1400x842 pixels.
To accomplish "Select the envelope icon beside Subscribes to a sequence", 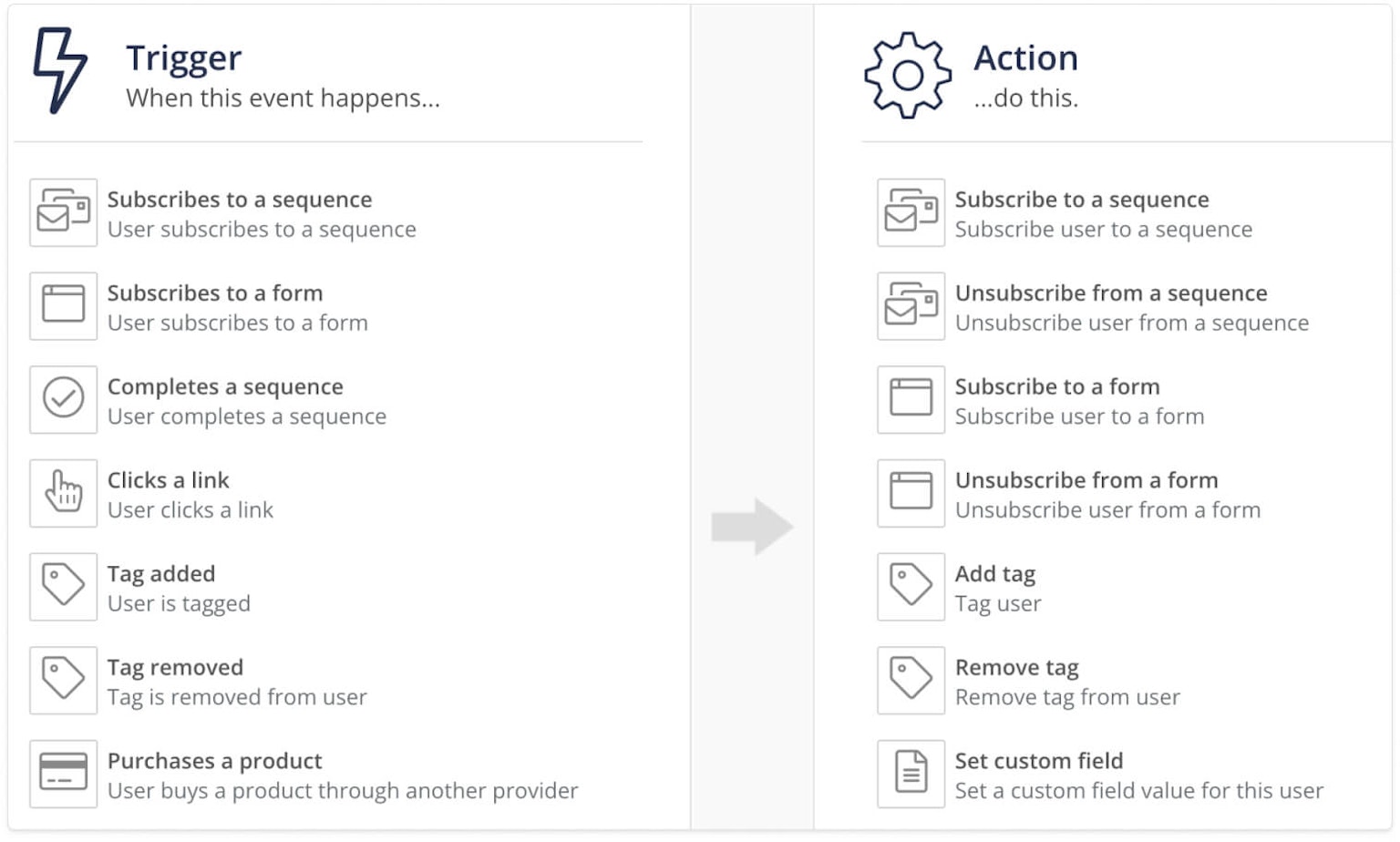I will coord(63,213).
